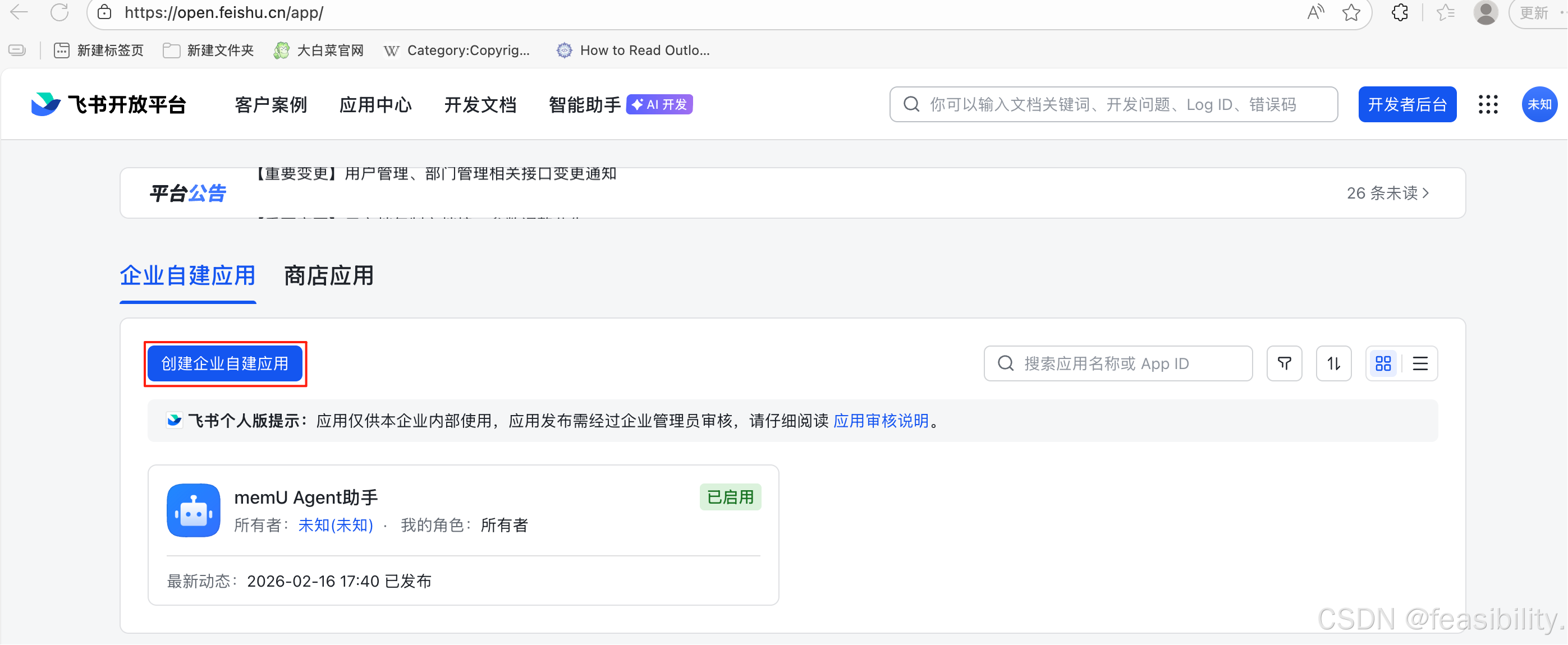Click the 飞书个人版 icon in the notice bar
Viewport: 1568px width, 645px height.
(x=173, y=420)
